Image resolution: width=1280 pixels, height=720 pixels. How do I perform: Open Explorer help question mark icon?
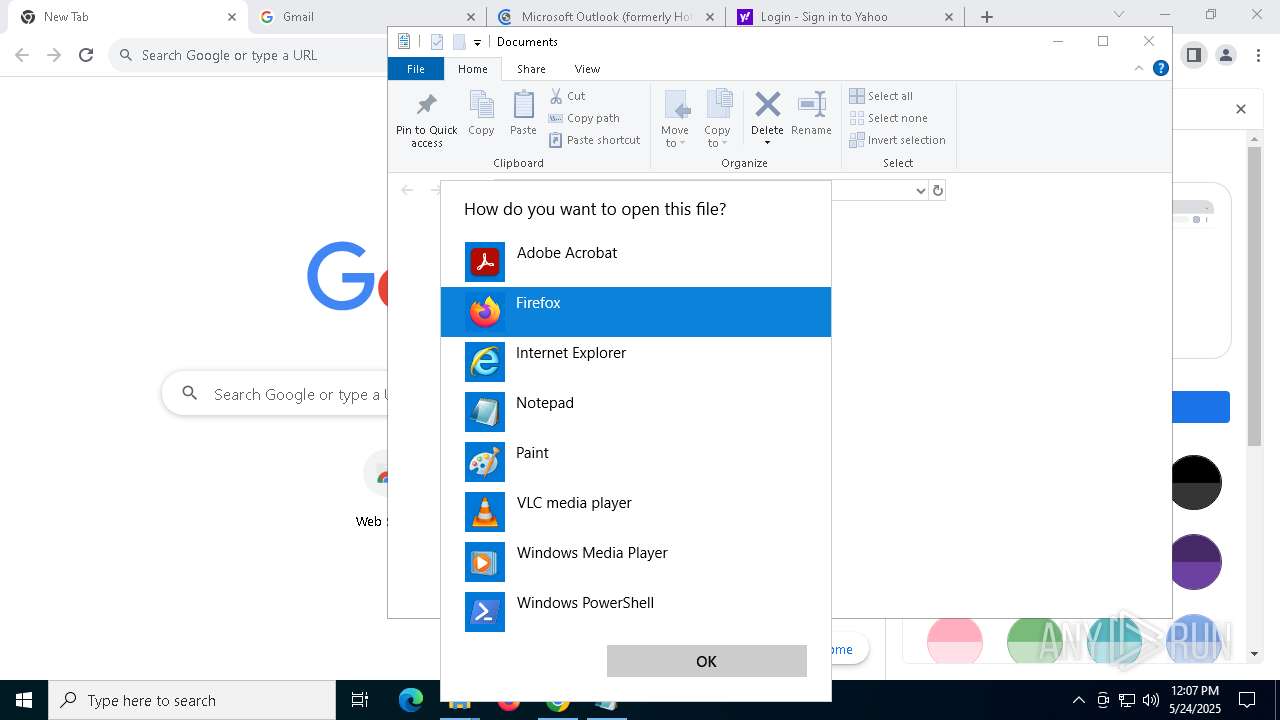tap(1161, 69)
